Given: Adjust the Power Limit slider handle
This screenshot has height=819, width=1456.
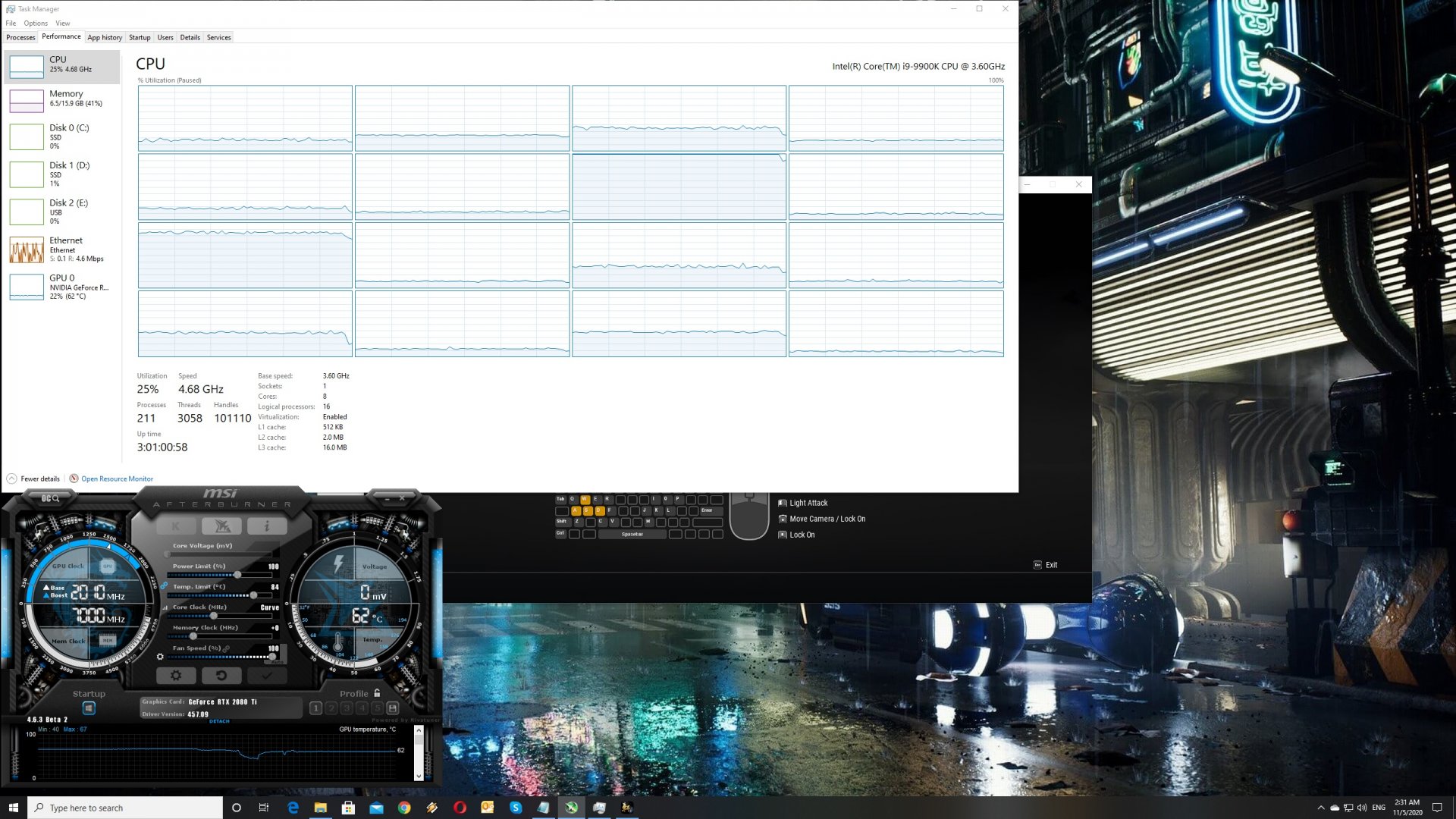Looking at the screenshot, I should [x=237, y=575].
